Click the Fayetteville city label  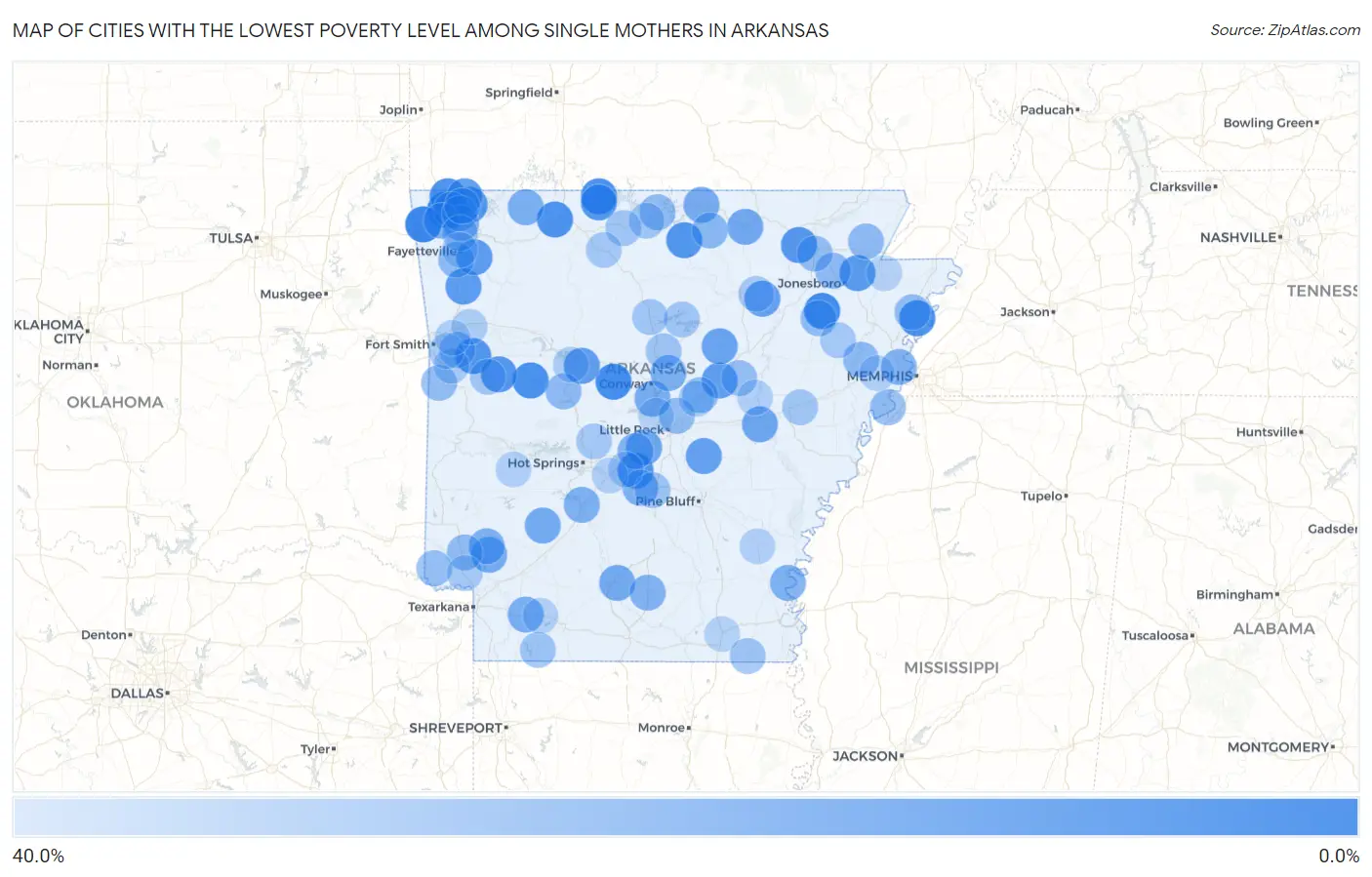point(422,251)
